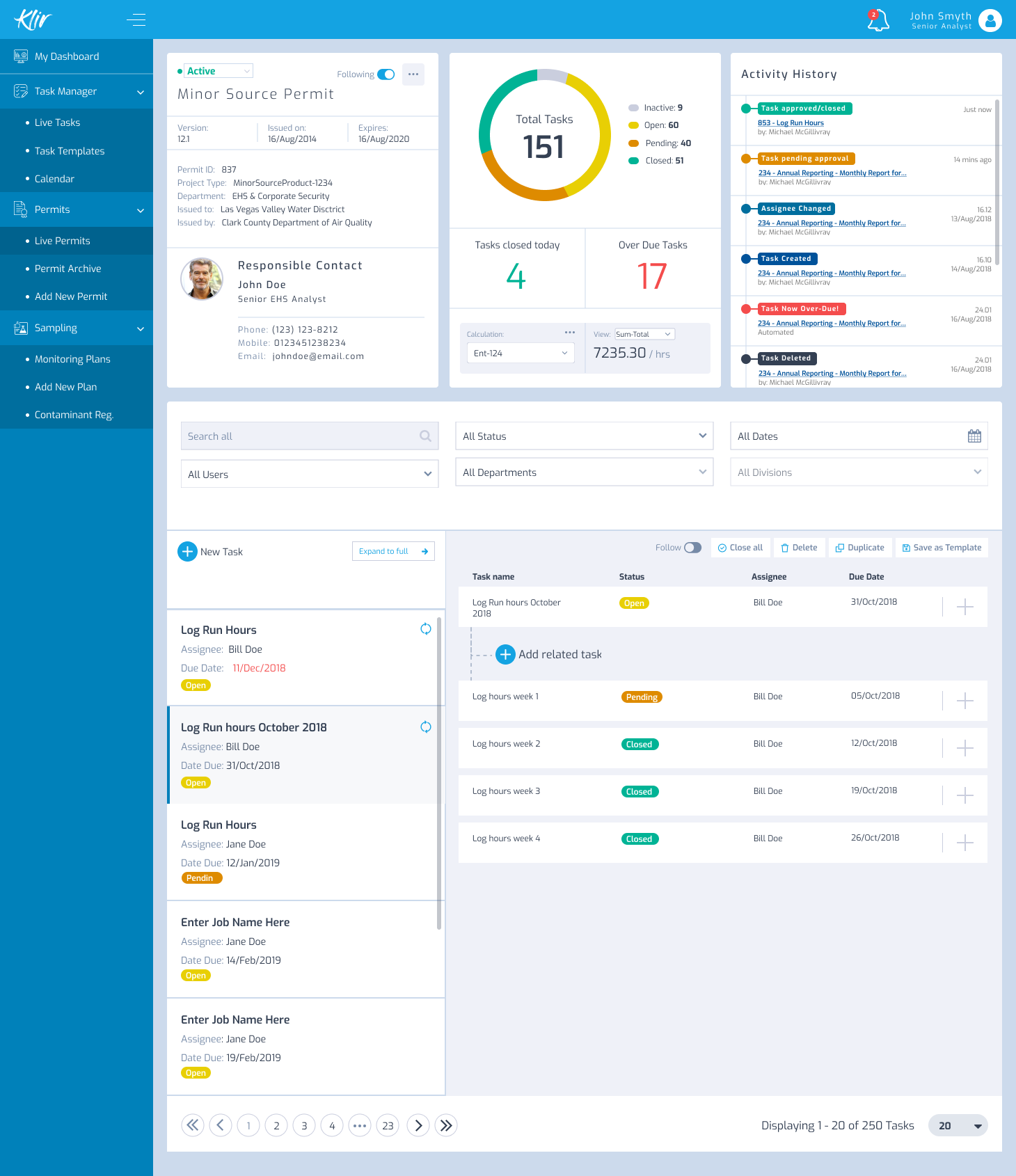Go to first page with double-left arrow
This screenshot has width=1016, height=1176.
(x=193, y=1125)
